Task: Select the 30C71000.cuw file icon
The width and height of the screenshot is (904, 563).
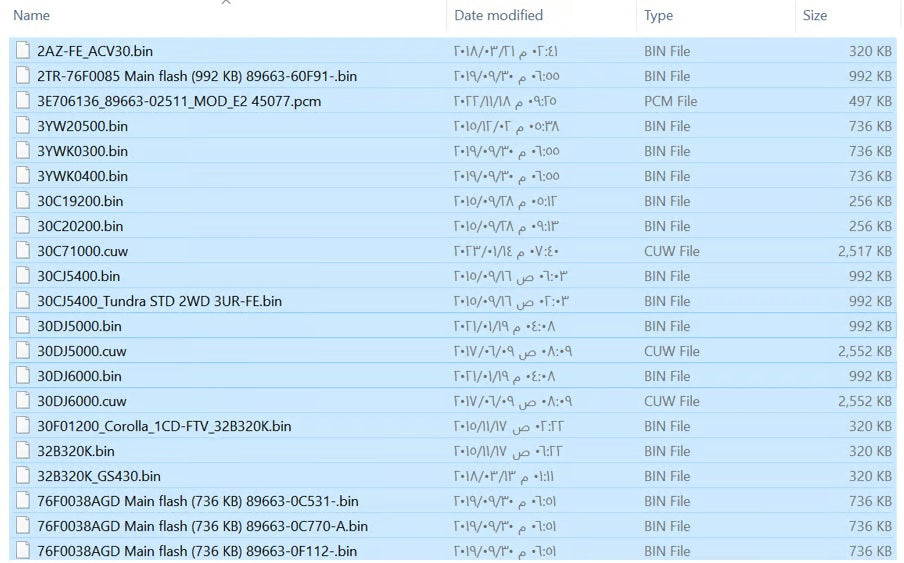Action: (x=23, y=251)
